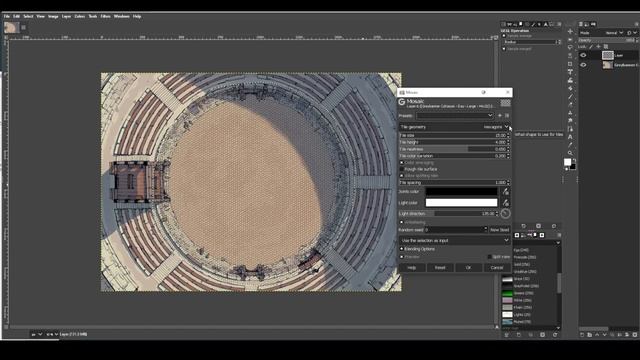
Task: Click Reset in the Mosaic dialog
Action: pyautogui.click(x=440, y=268)
